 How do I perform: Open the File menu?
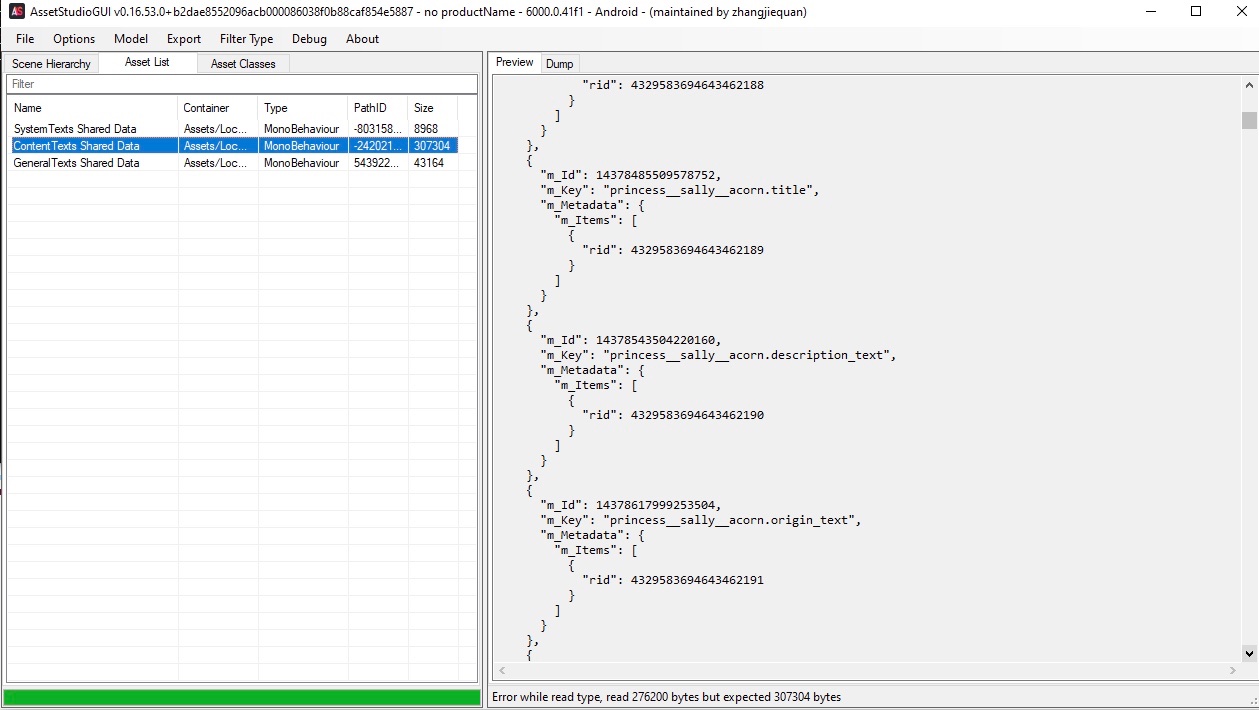tap(25, 39)
